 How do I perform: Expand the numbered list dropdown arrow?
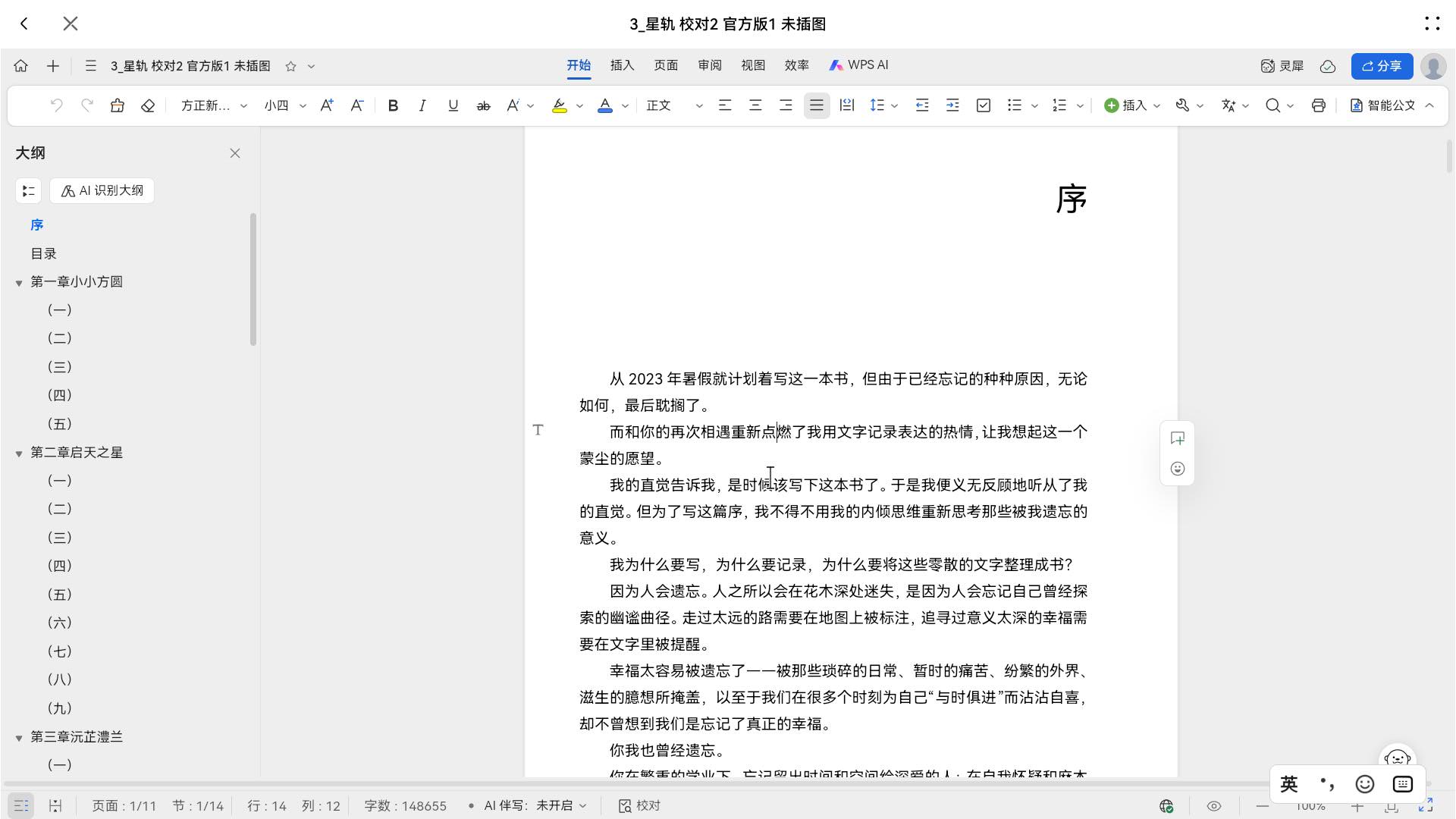coord(1080,105)
